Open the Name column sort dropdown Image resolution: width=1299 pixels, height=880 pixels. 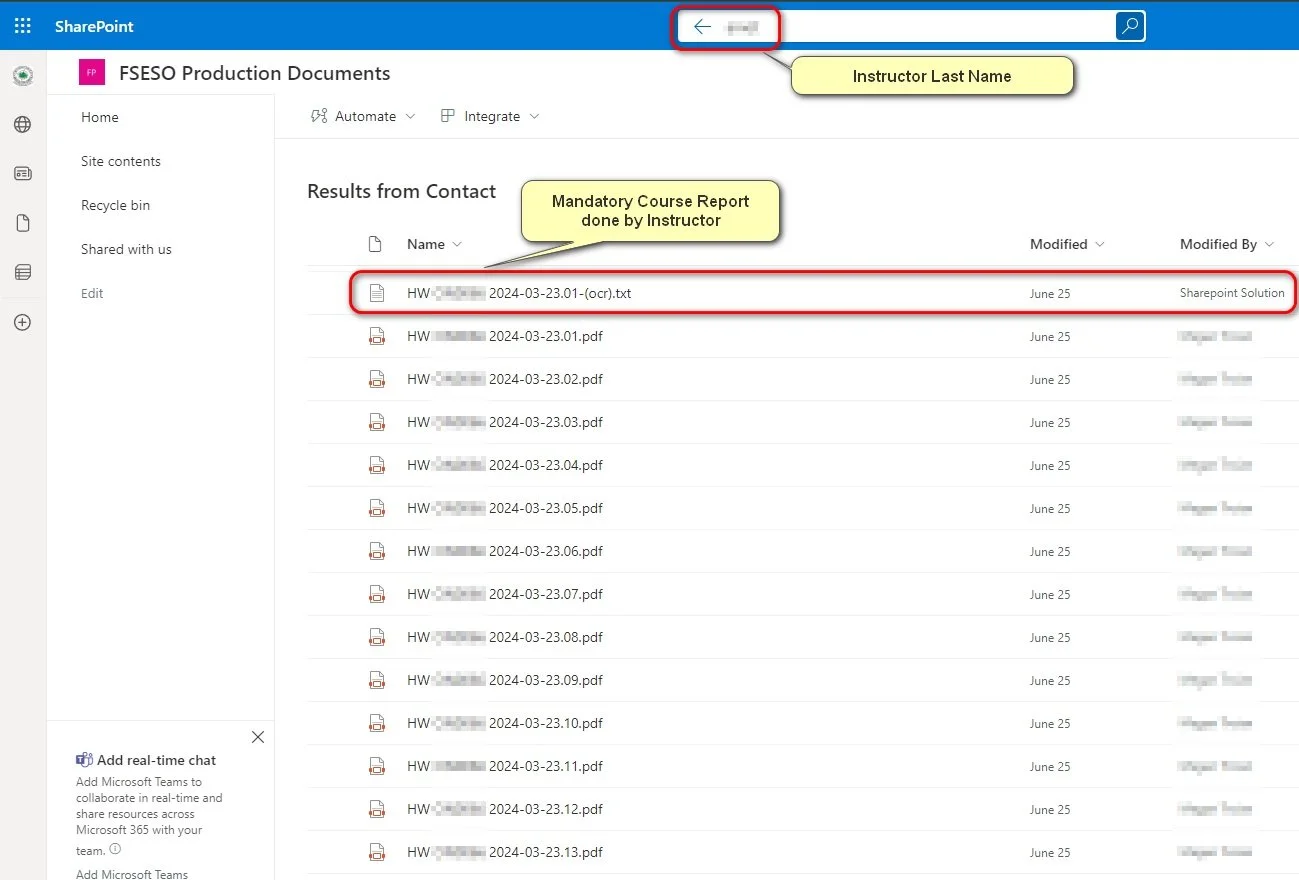pos(456,244)
